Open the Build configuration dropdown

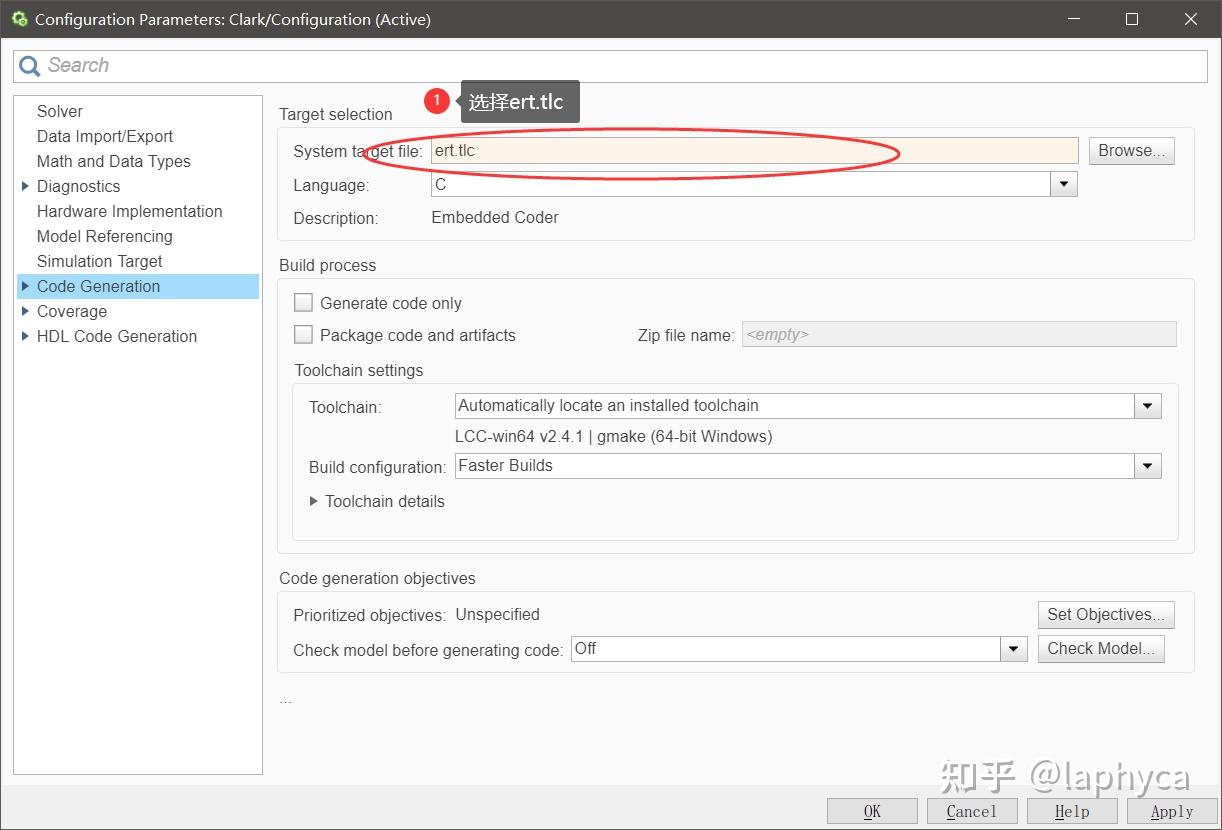(1147, 466)
